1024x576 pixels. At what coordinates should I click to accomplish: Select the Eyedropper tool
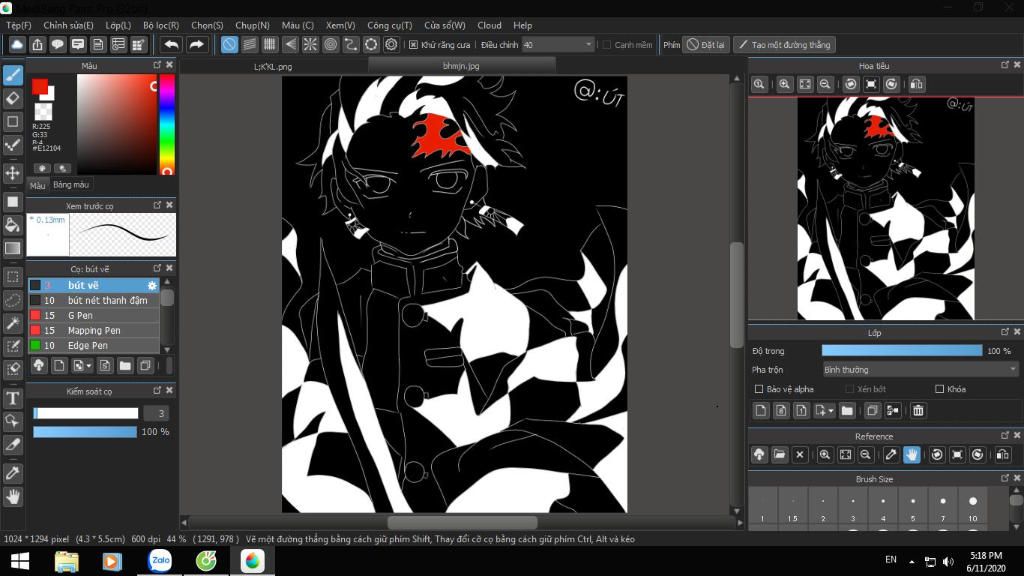(x=12, y=473)
